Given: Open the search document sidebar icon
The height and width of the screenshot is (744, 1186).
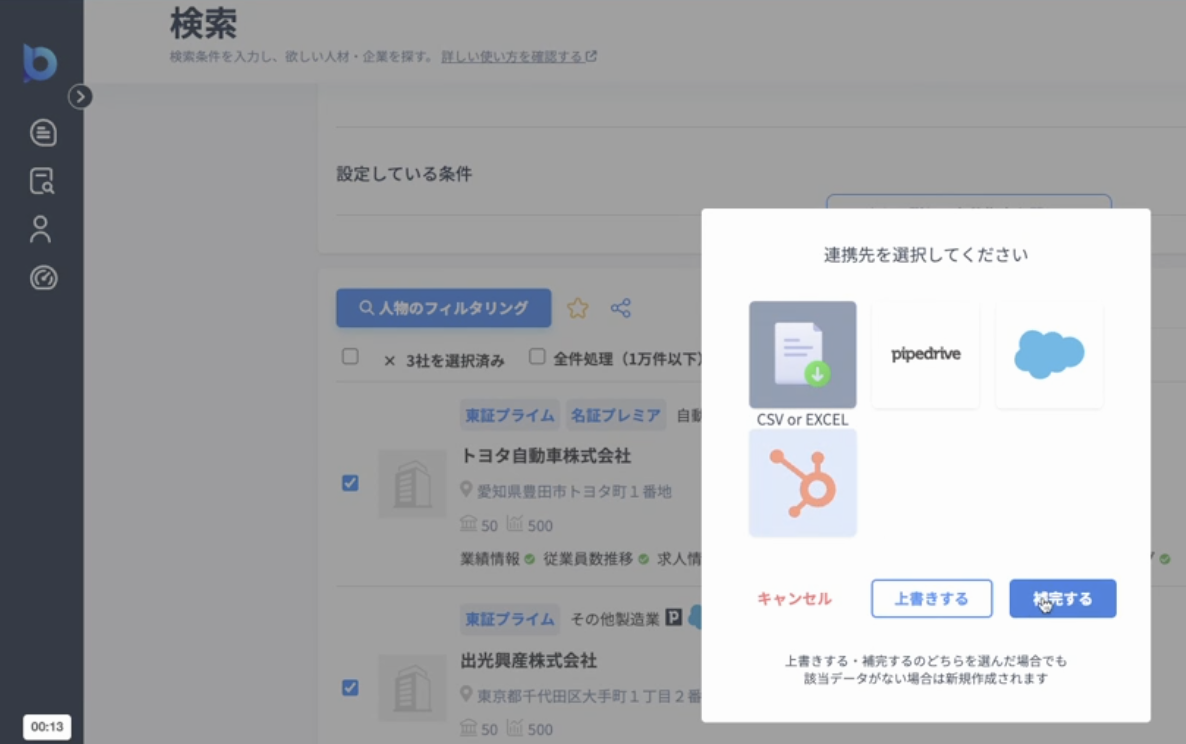Looking at the screenshot, I should (x=42, y=181).
